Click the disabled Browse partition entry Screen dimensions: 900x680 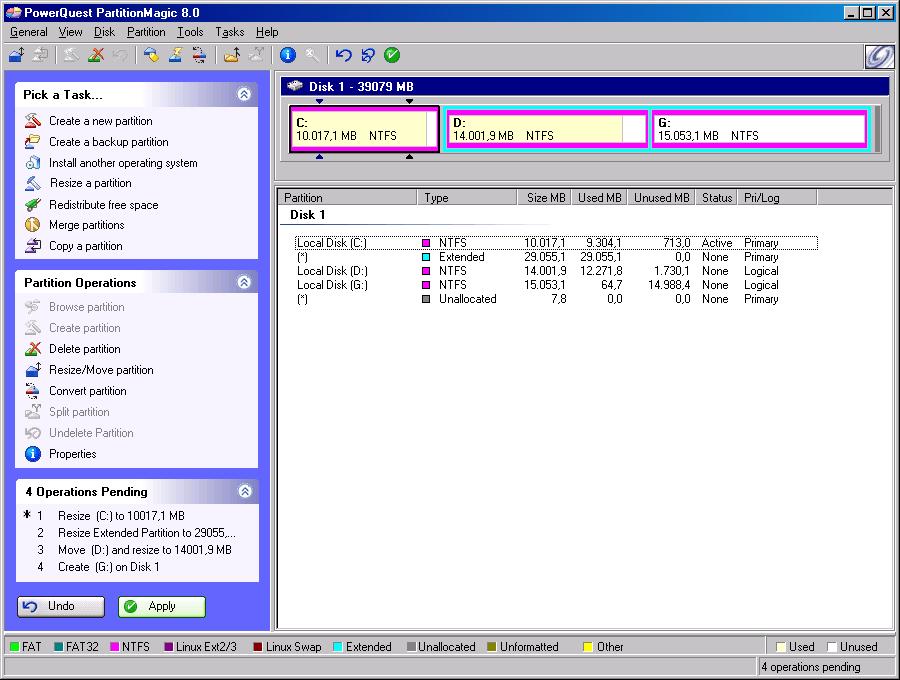87,307
